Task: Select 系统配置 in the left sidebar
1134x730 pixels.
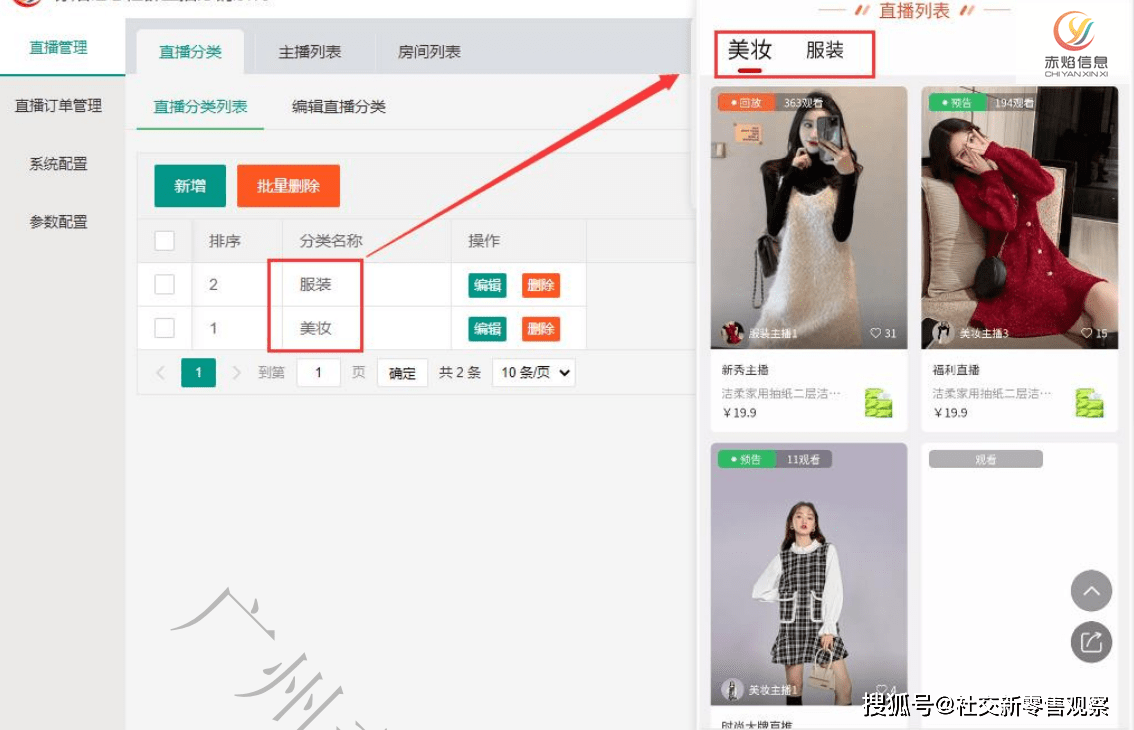Action: click(59, 164)
